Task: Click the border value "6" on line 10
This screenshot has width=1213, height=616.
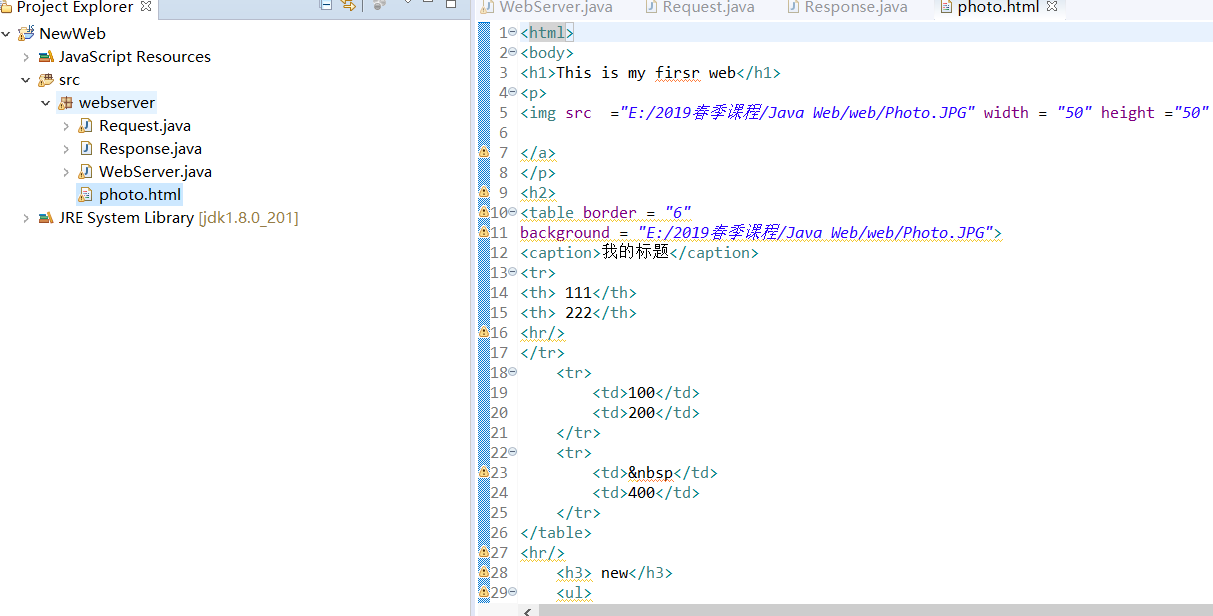Action: [678, 212]
